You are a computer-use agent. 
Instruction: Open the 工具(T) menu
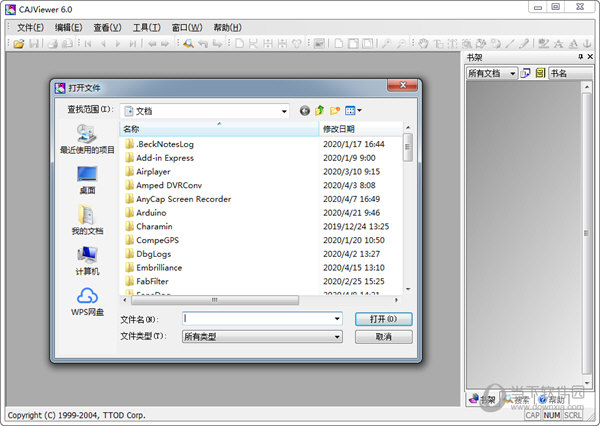[147, 28]
